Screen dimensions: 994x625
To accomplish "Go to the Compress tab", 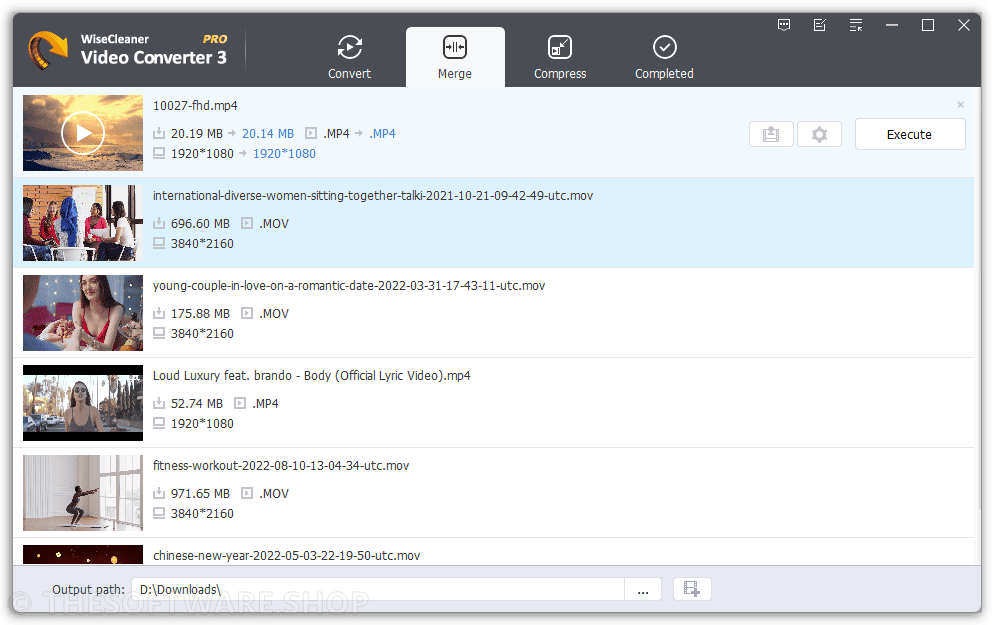I will (x=560, y=57).
